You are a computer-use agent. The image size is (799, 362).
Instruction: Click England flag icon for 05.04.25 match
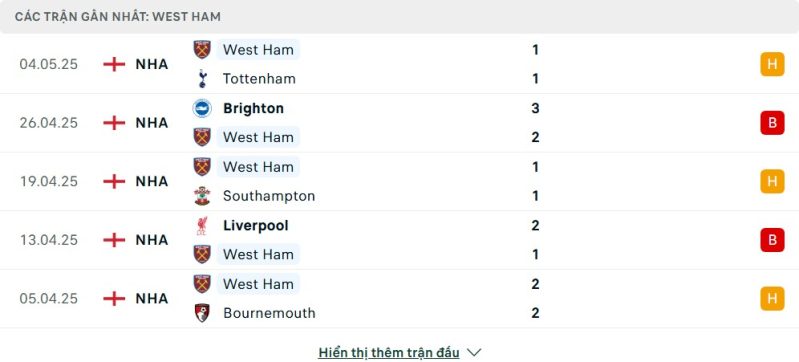pyautogui.click(x=114, y=298)
